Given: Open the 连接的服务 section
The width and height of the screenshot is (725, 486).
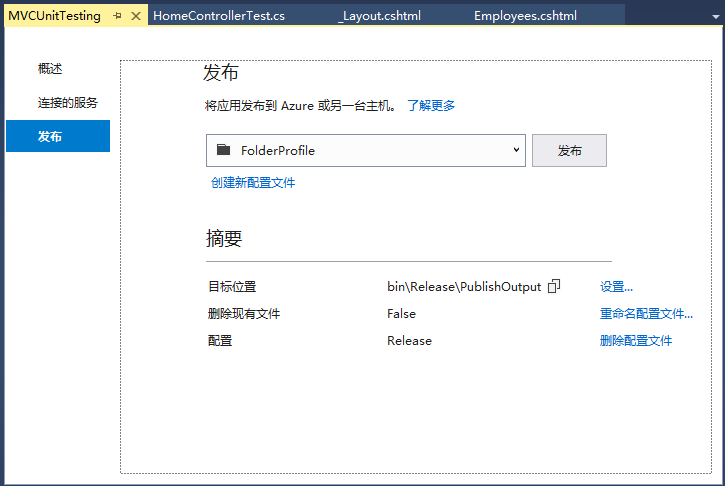Looking at the screenshot, I should pyautogui.click(x=68, y=102).
